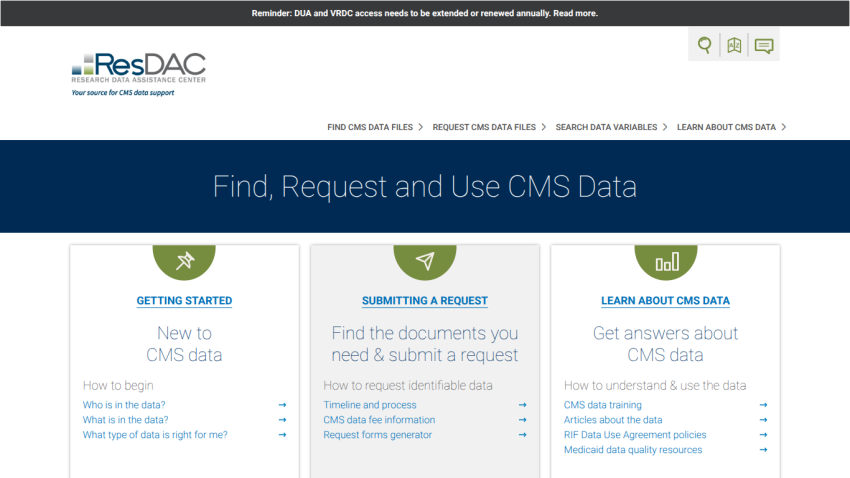Open the Articles about the data link
850x478 pixels.
pos(613,419)
